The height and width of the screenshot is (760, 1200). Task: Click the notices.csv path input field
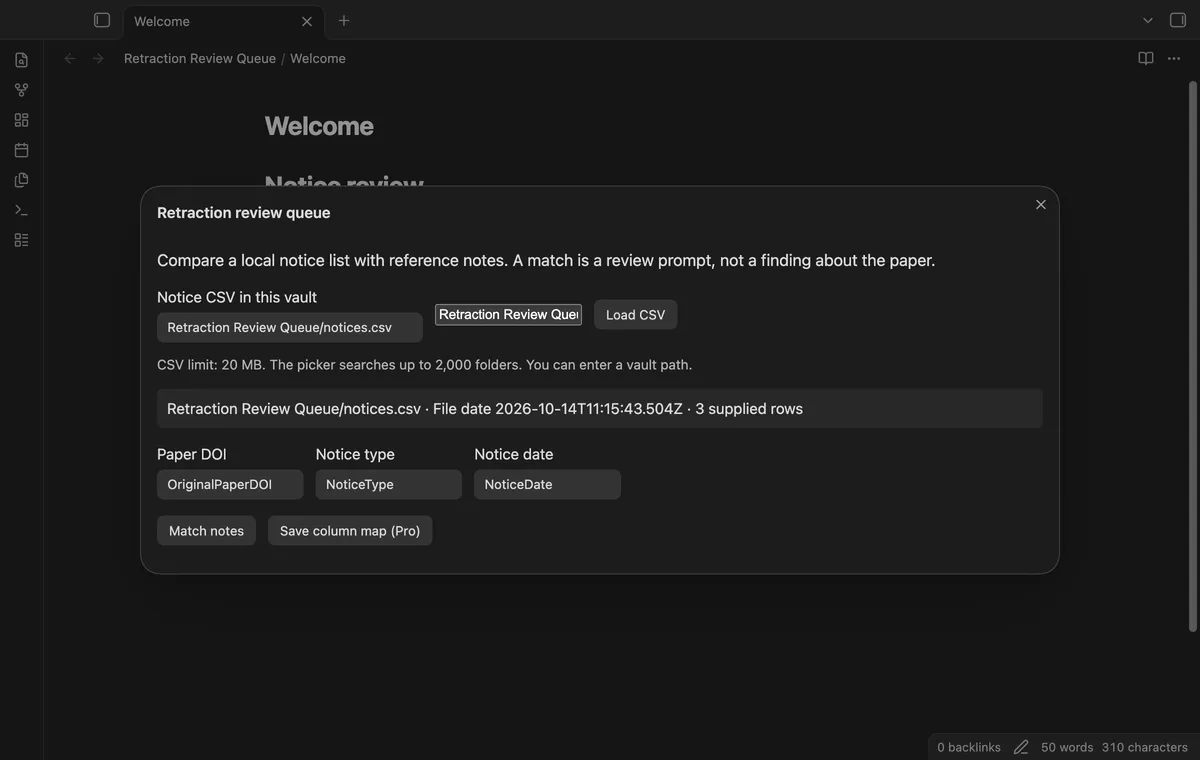click(x=290, y=327)
